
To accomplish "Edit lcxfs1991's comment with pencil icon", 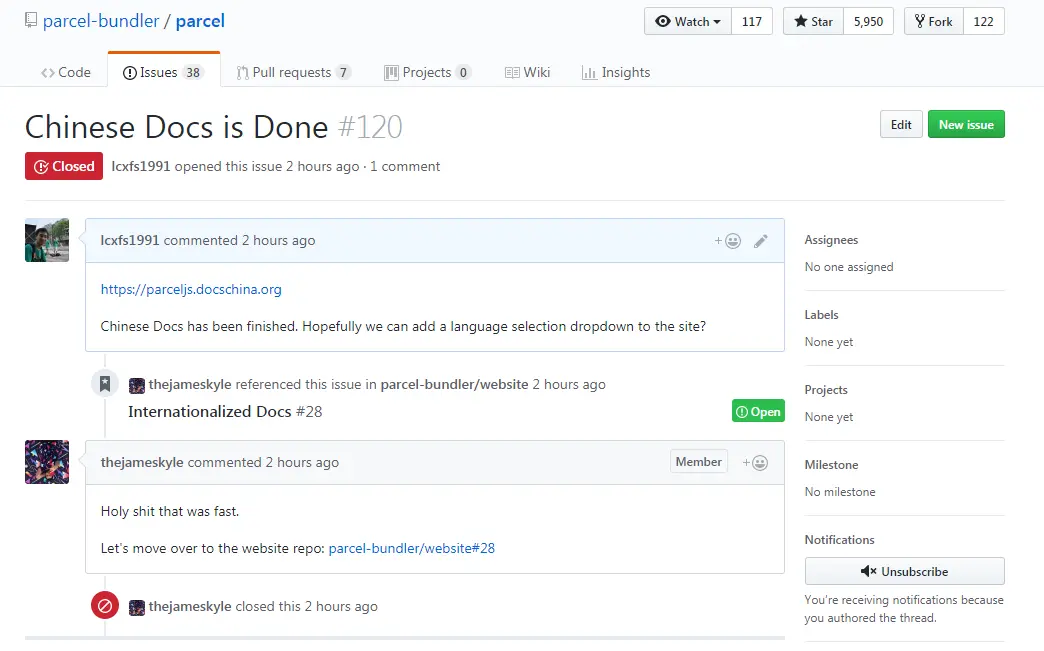I will click(760, 241).
